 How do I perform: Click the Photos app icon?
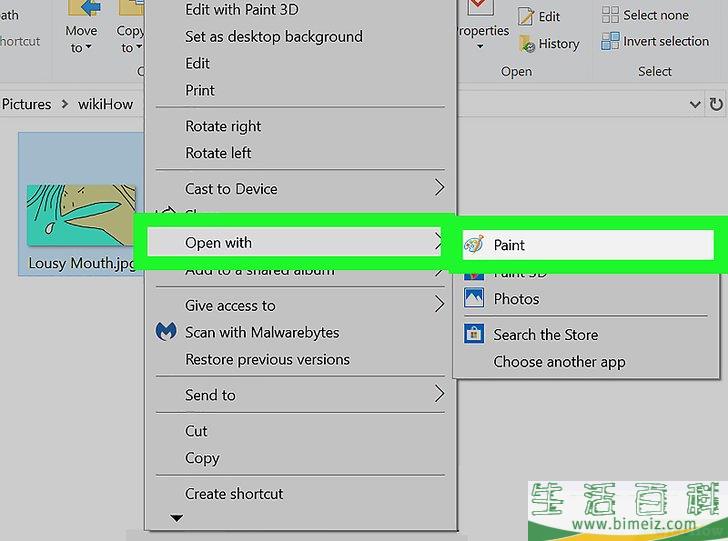click(x=474, y=298)
